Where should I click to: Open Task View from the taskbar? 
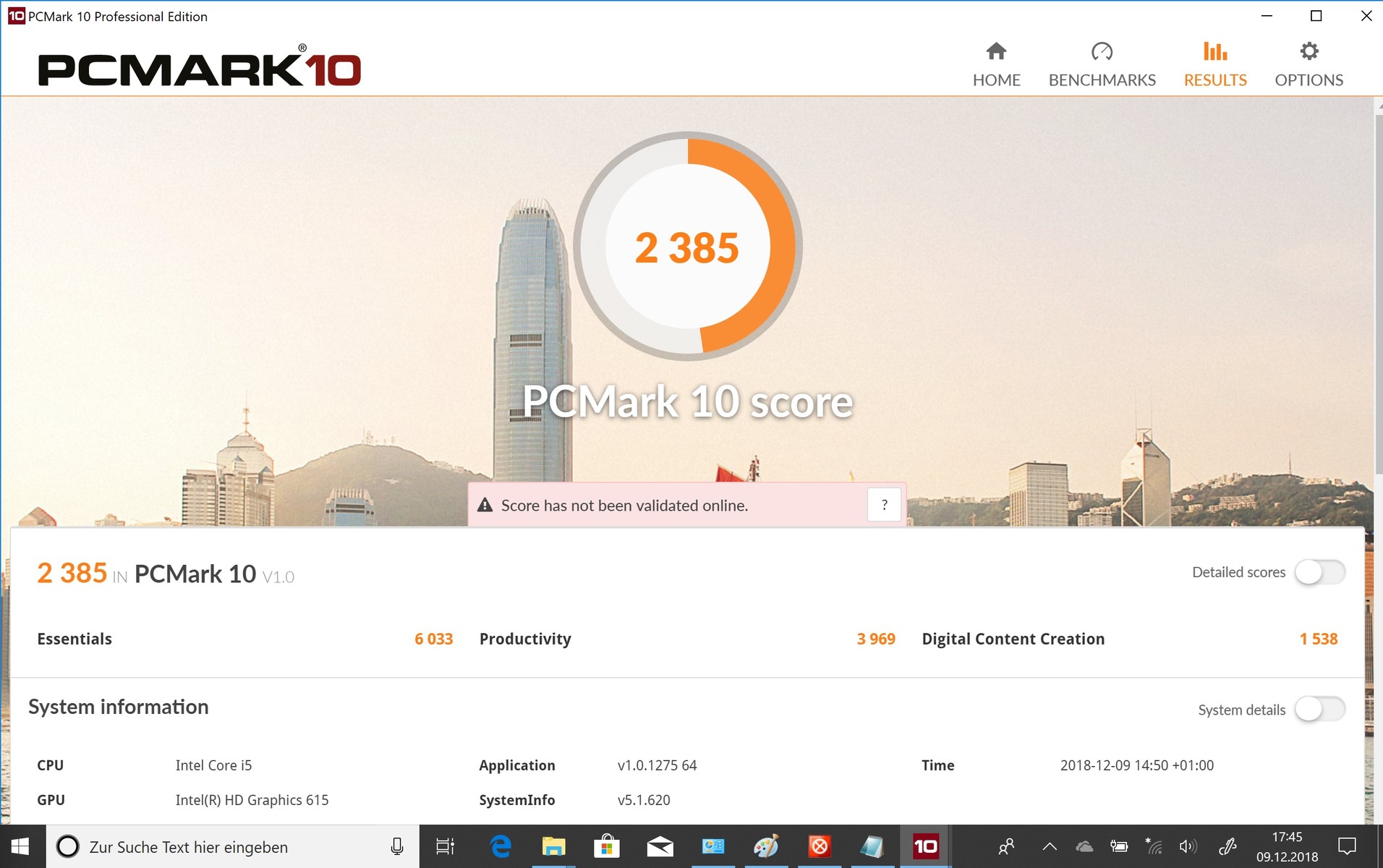445,846
